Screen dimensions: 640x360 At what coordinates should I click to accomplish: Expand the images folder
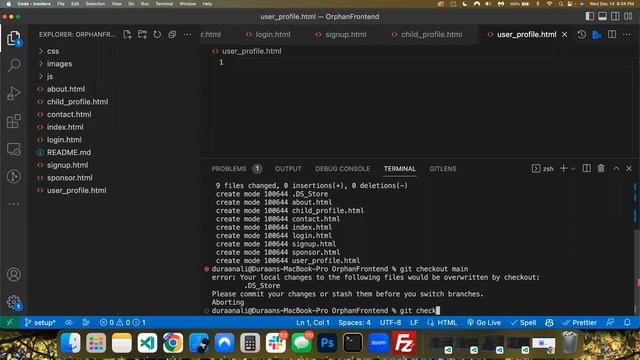point(114,64)
